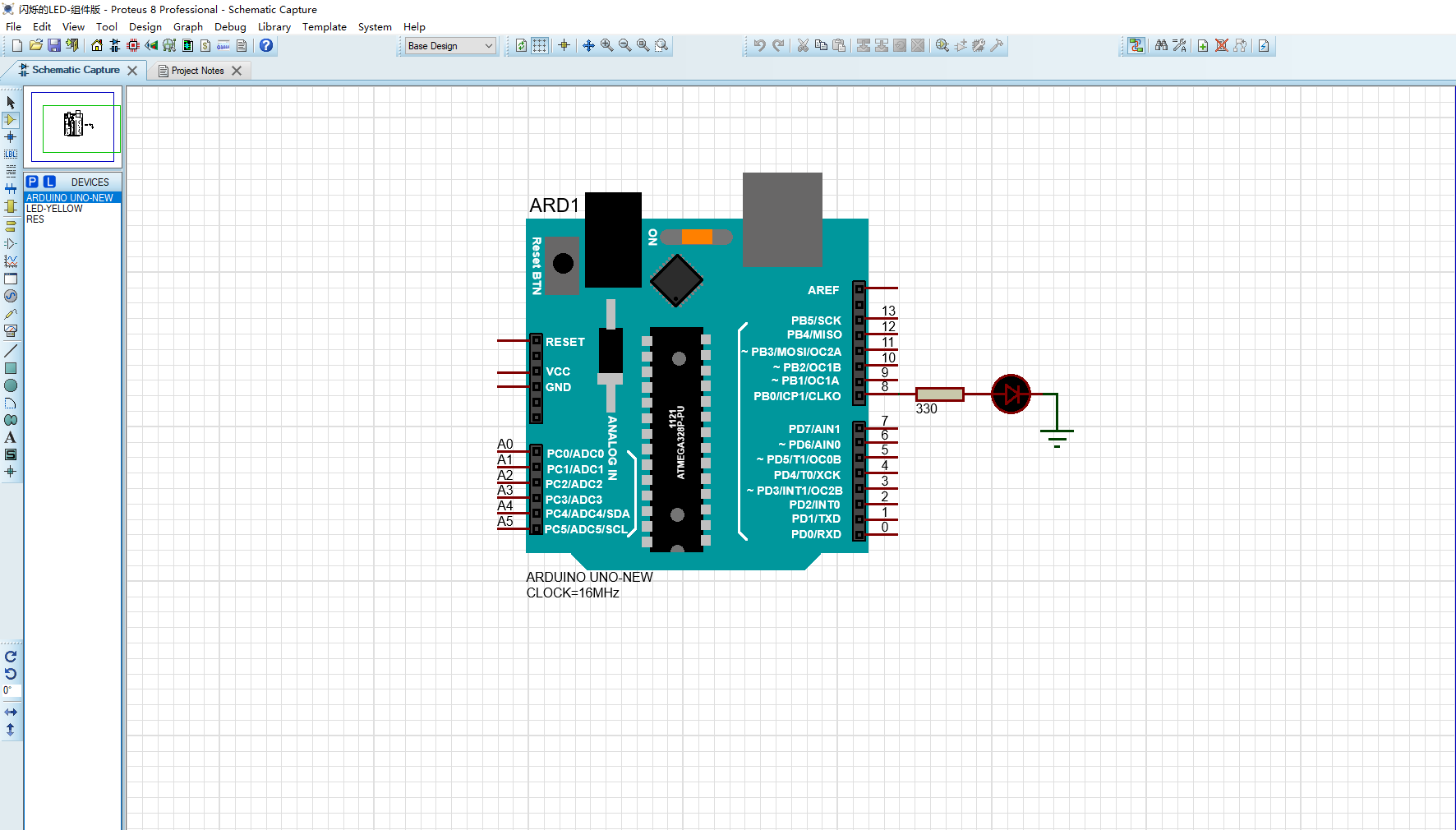Select the 2D closed path tool
Image resolution: width=1456 pixels, height=830 pixels.
coord(11,420)
